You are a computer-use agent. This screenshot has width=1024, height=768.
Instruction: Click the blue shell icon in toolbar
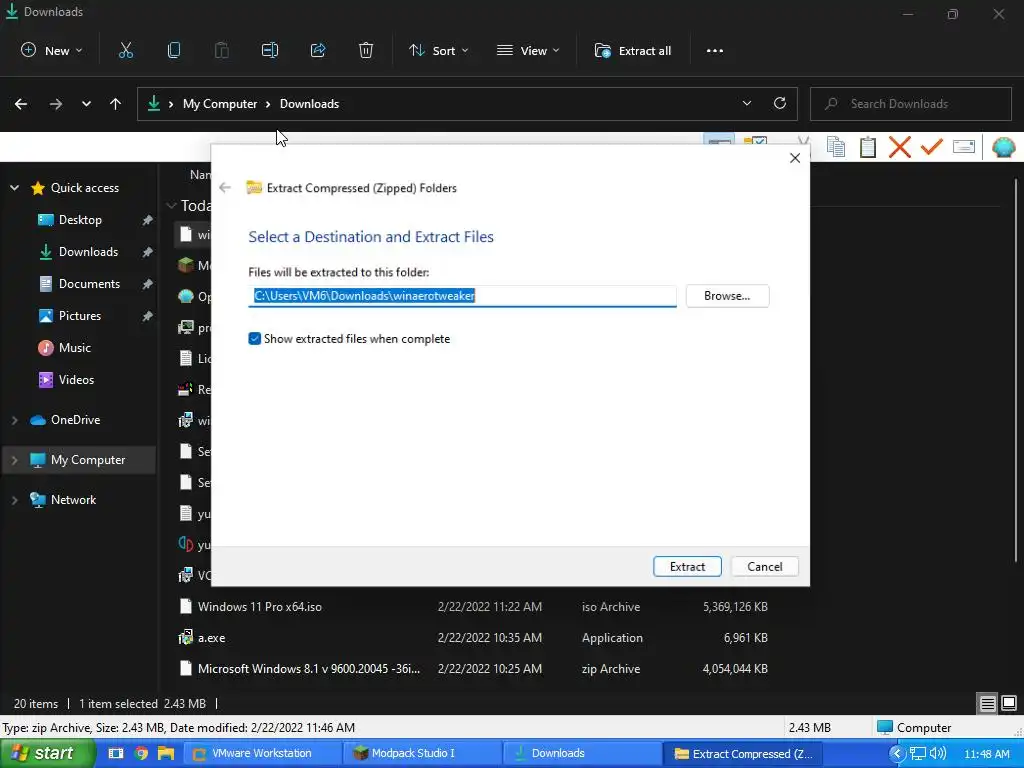(1004, 147)
